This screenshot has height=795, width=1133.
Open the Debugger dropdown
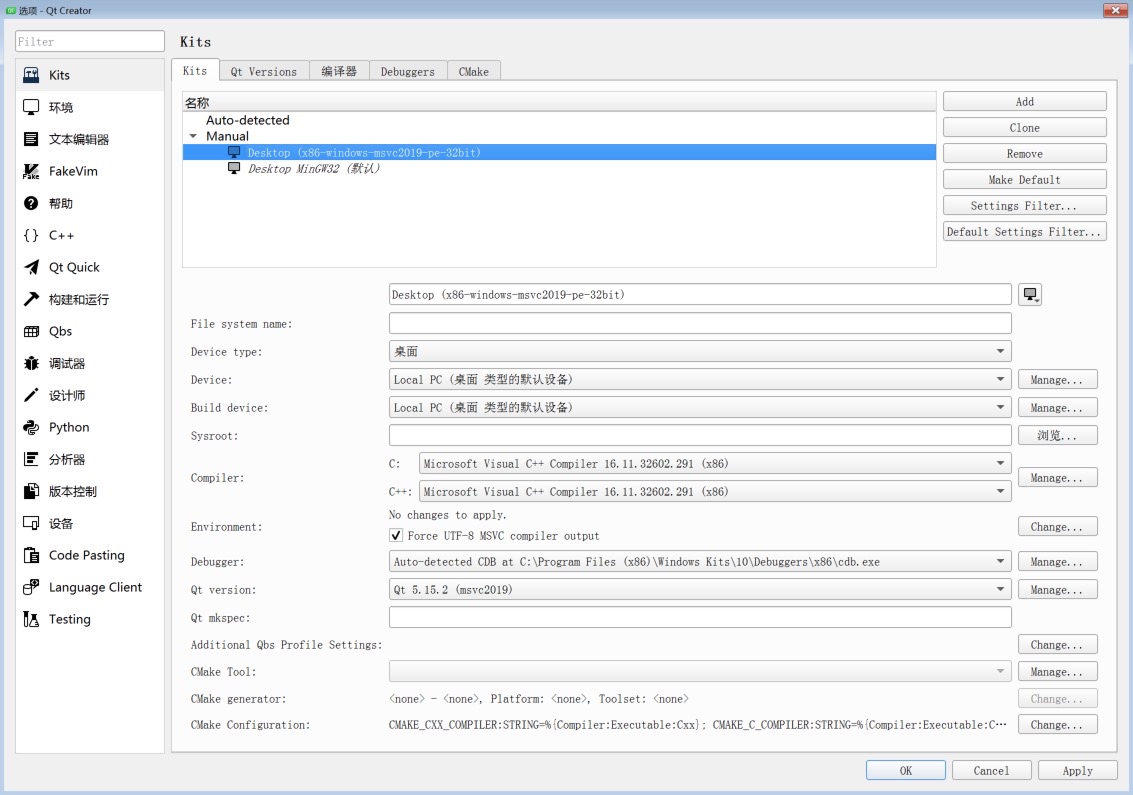pos(699,562)
